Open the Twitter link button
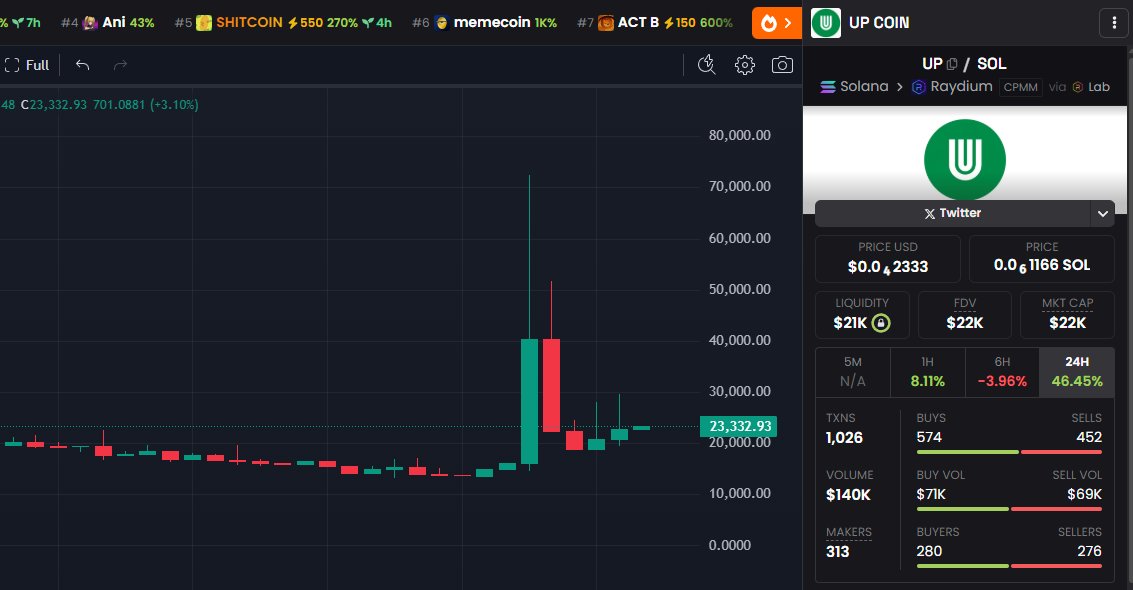The width and height of the screenshot is (1133, 590). point(952,213)
